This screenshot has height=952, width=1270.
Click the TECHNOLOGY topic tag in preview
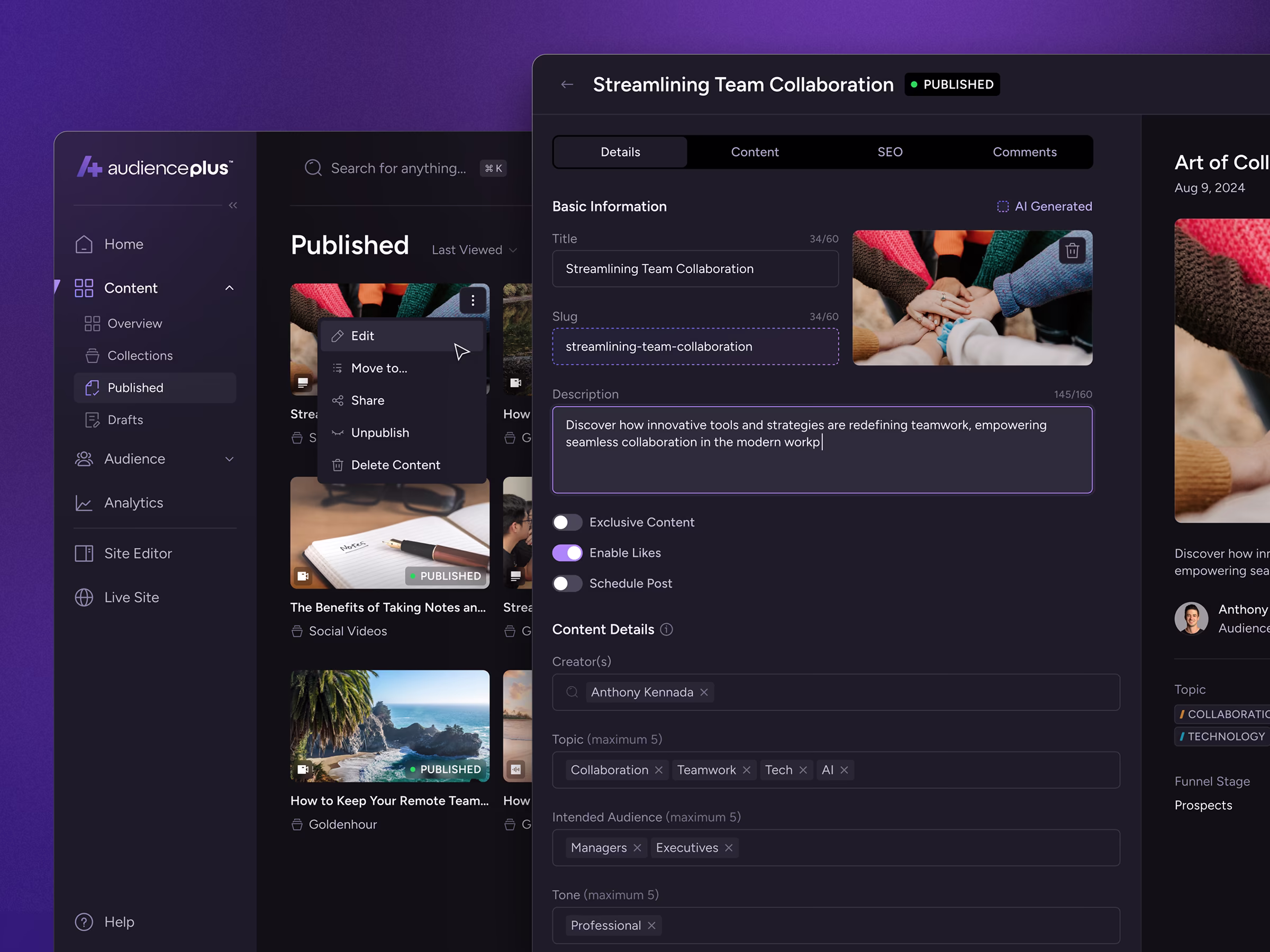(1222, 736)
